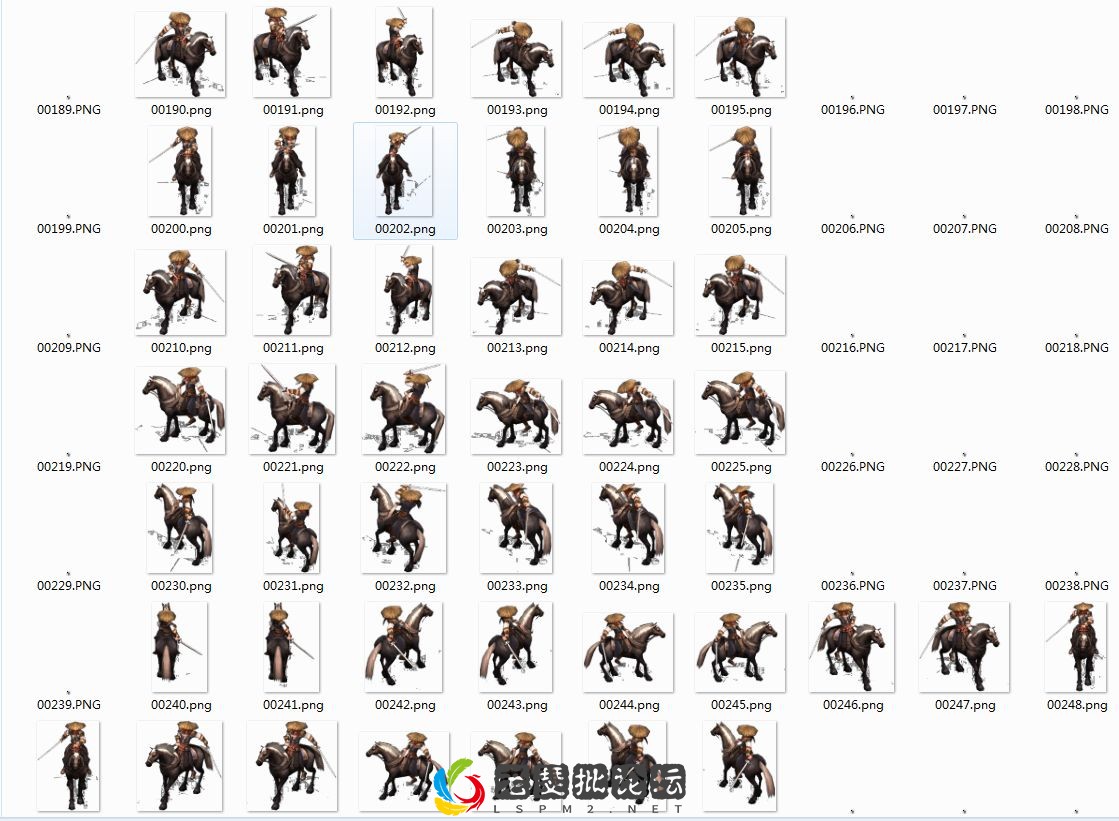Image resolution: width=1119 pixels, height=821 pixels.
Task: Select the 00208.PNG file name
Action: click(1077, 228)
